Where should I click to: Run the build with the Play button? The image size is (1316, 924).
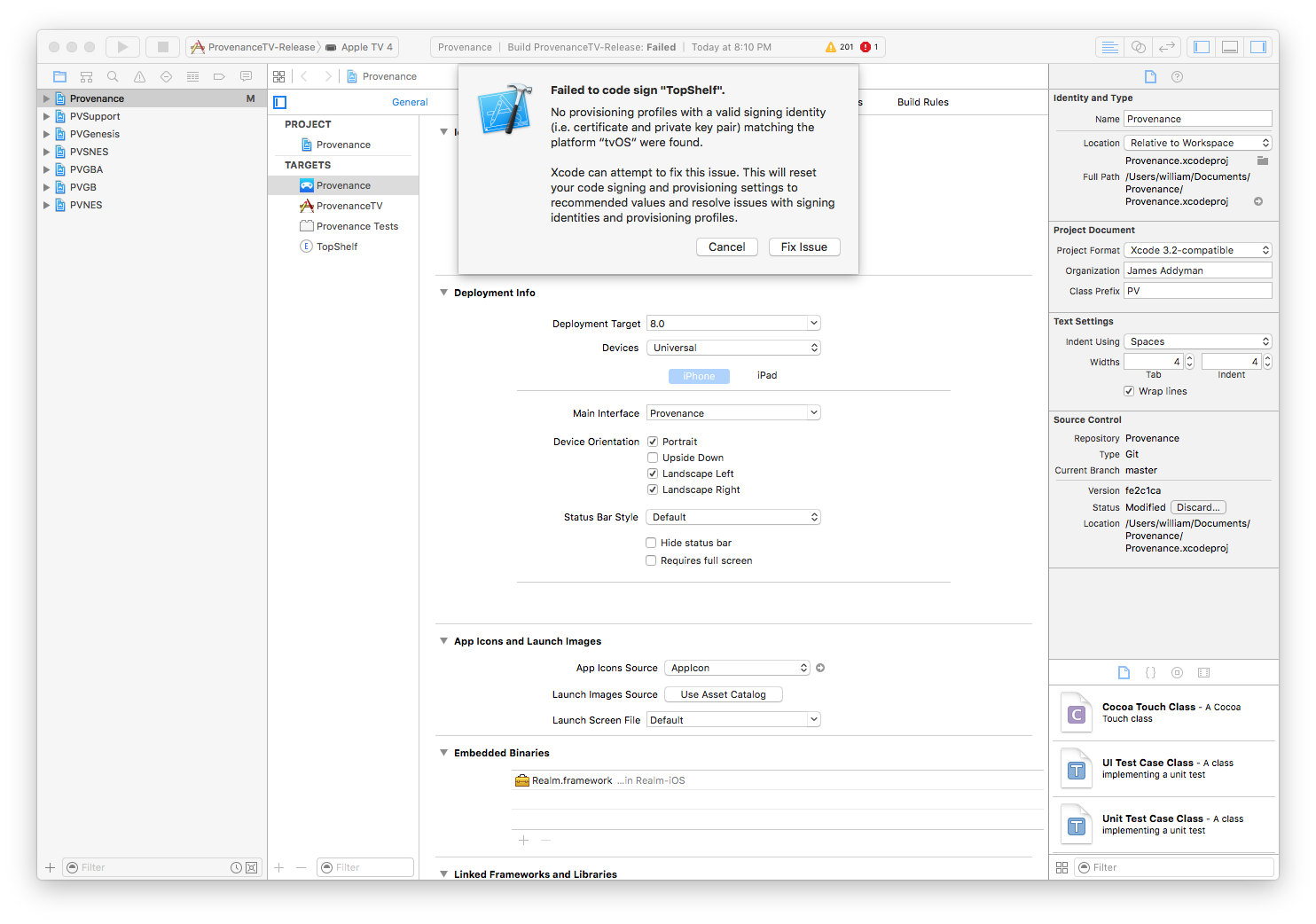[122, 47]
